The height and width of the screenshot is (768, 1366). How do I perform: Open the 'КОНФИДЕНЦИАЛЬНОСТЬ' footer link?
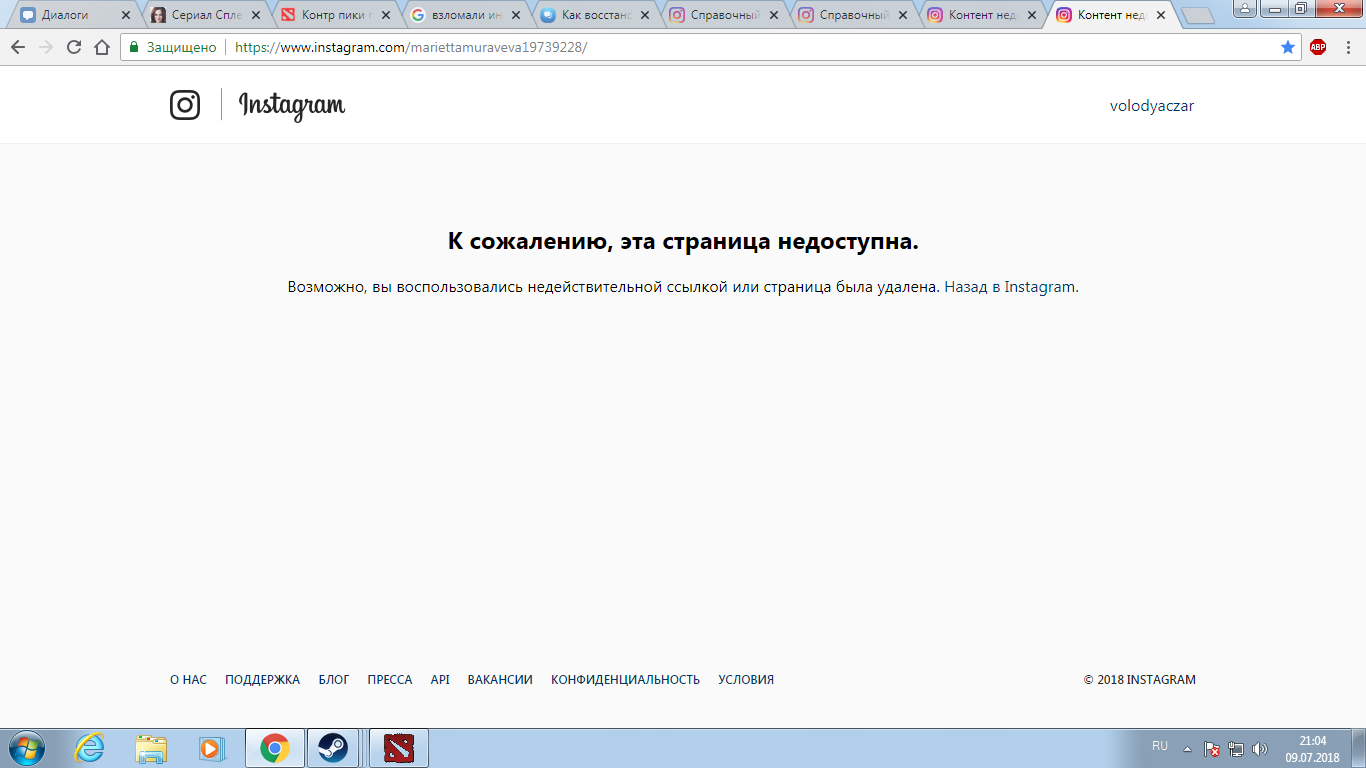[625, 680]
